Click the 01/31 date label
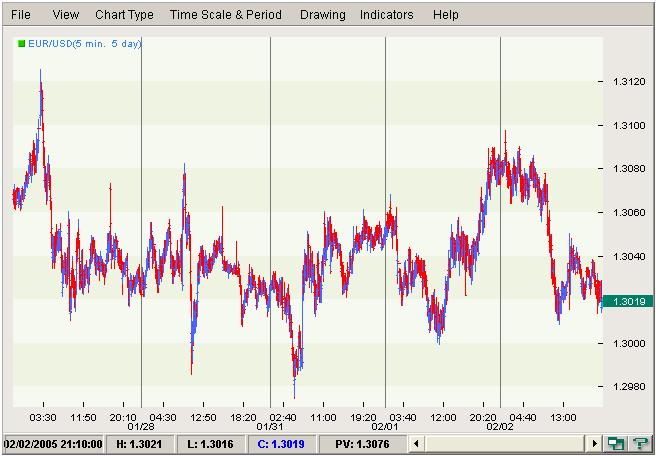The image size is (656, 456). (270, 427)
